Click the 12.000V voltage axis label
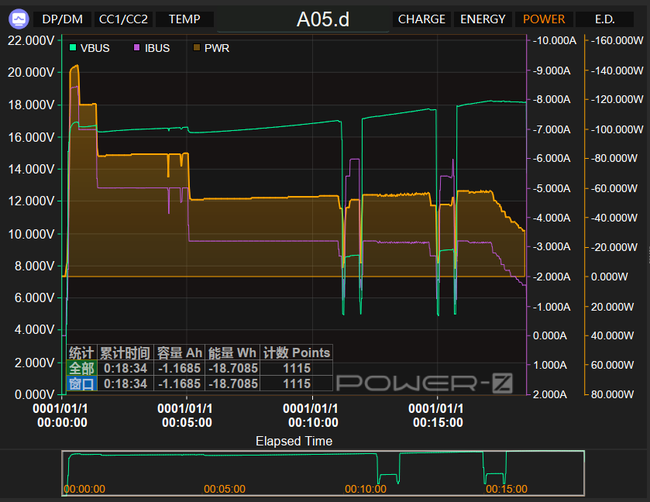The height and width of the screenshot is (502, 650). click(31, 201)
